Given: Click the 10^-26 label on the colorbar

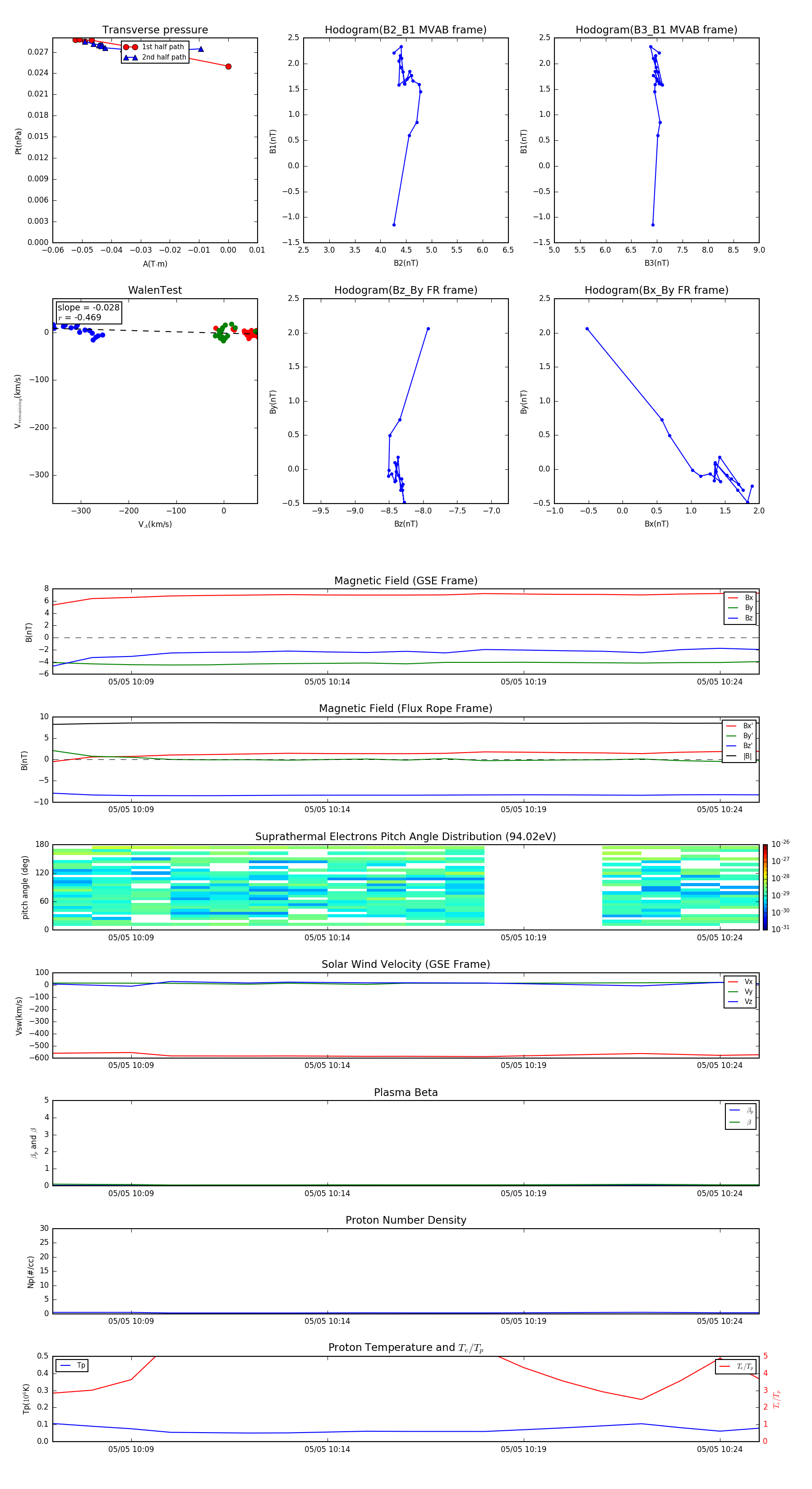Looking at the screenshot, I should [x=780, y=844].
